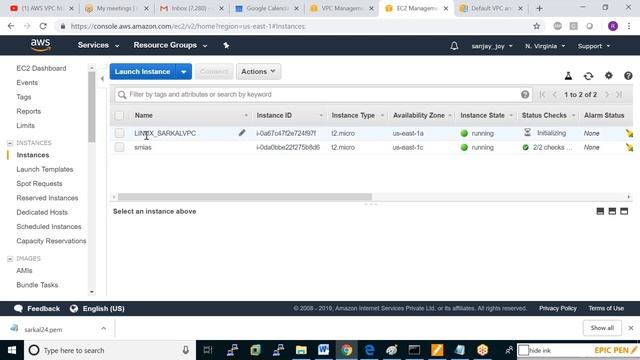640x360 pixels.
Task: Click alarm icon for smias row
Action: (629, 147)
